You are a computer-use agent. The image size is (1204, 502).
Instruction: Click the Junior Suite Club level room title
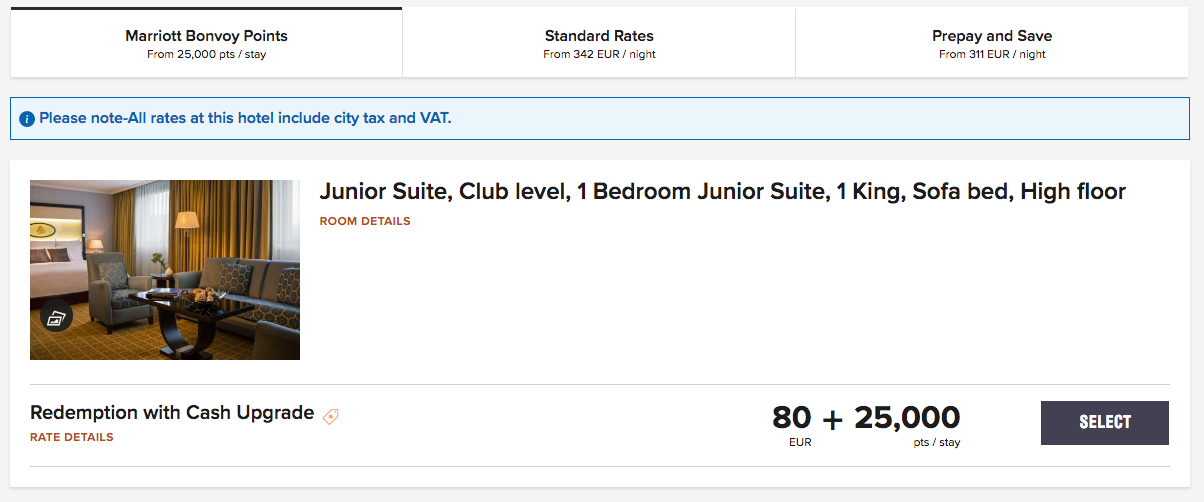point(723,192)
